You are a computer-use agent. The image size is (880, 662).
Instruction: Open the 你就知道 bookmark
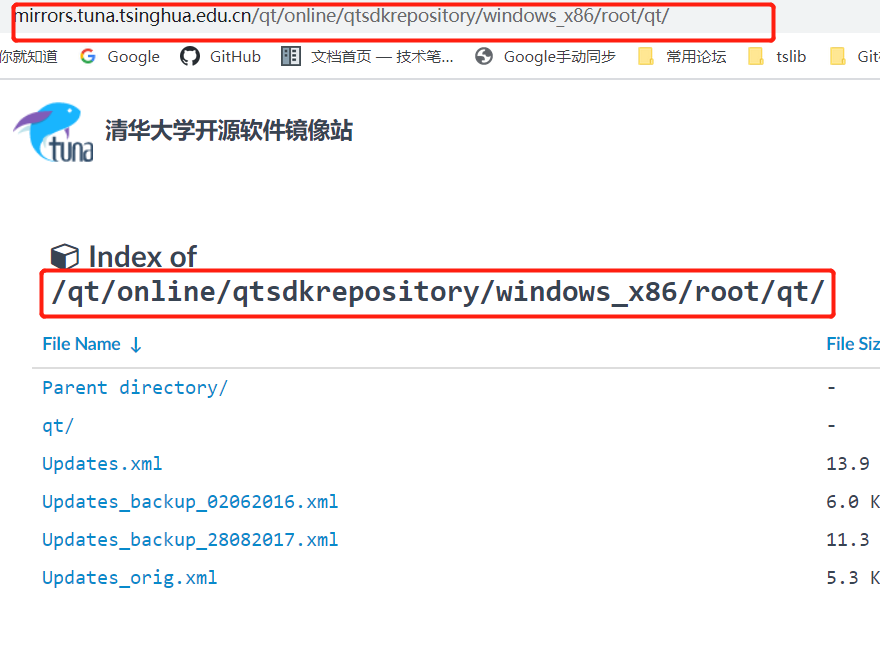[28, 56]
